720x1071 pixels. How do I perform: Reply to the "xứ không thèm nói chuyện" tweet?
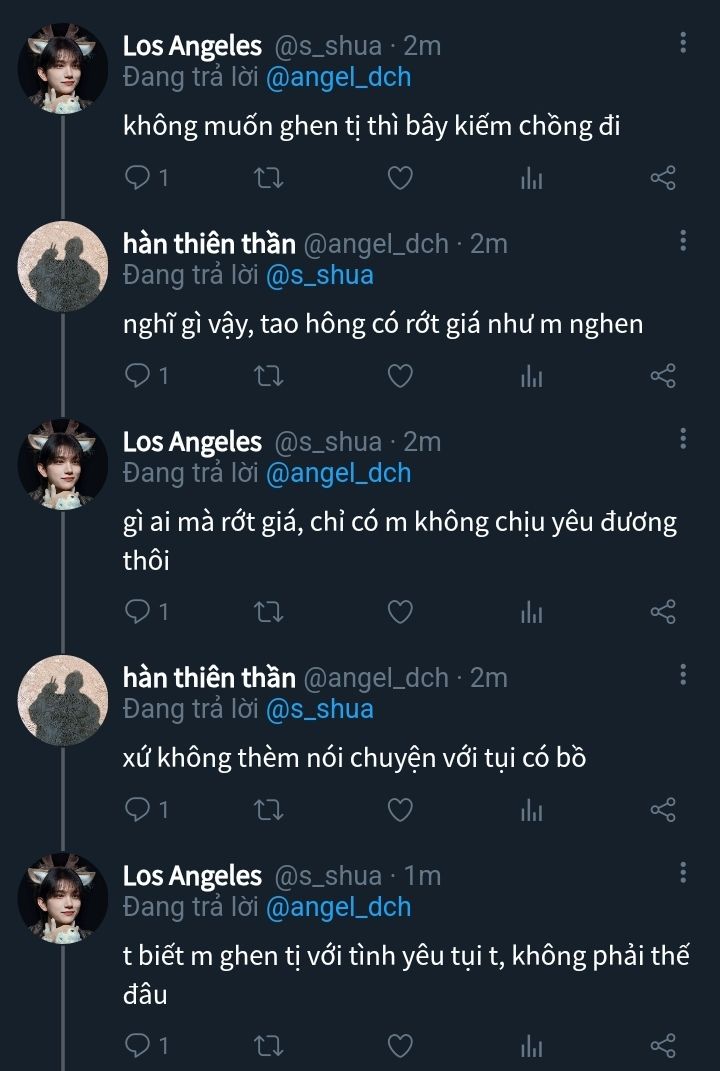pyautogui.click(x=137, y=809)
